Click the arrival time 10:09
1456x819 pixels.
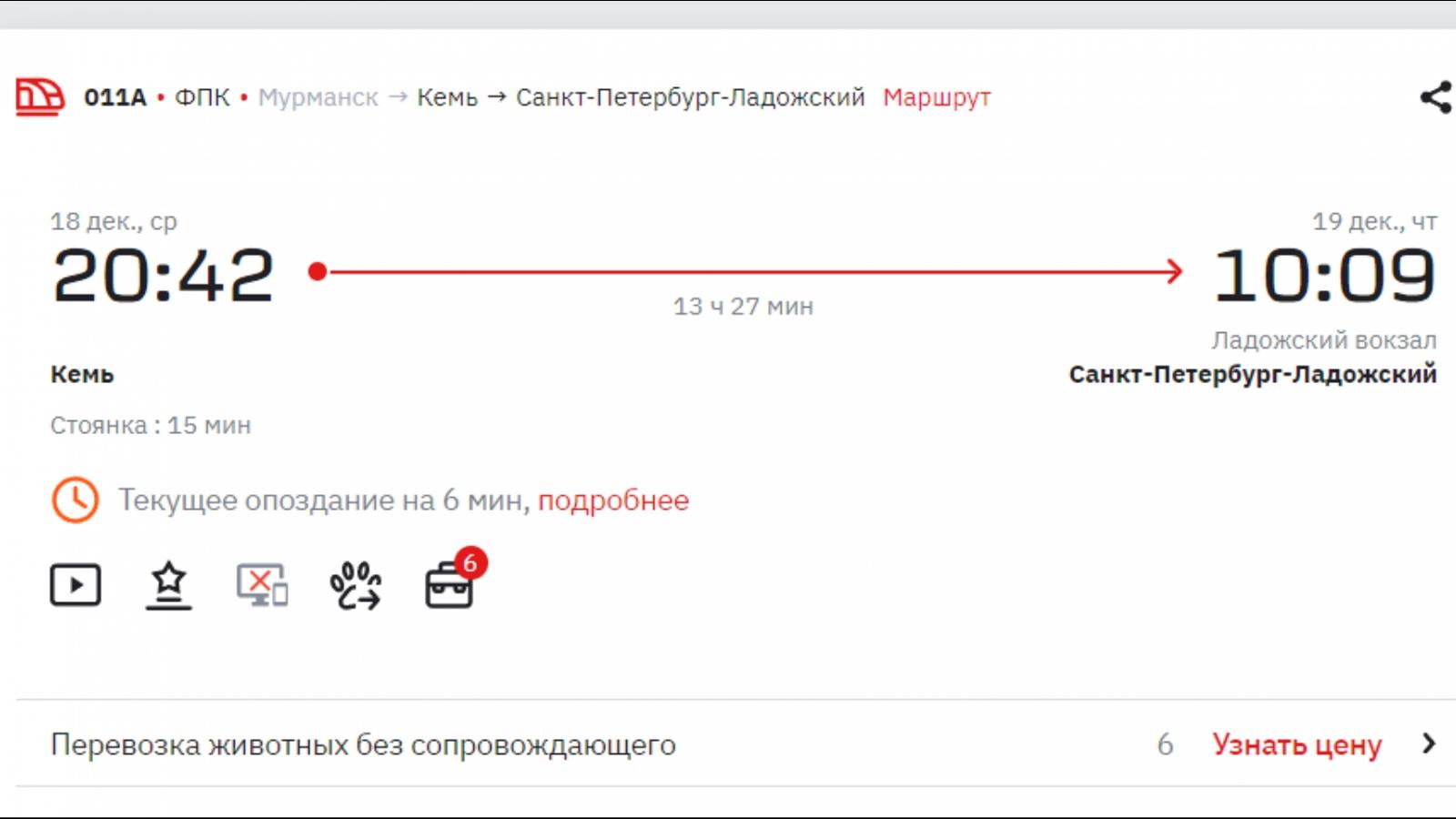1324,276
